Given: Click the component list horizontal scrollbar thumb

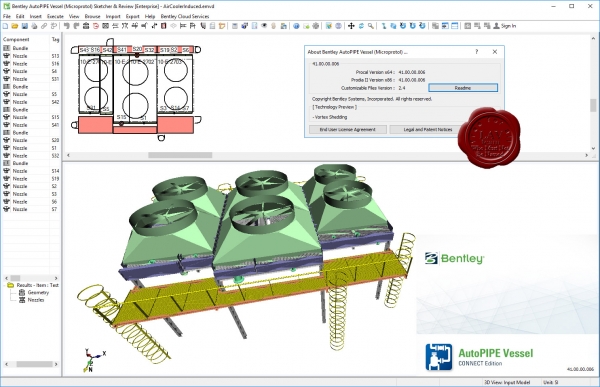Looking at the screenshot, I should [15, 278].
